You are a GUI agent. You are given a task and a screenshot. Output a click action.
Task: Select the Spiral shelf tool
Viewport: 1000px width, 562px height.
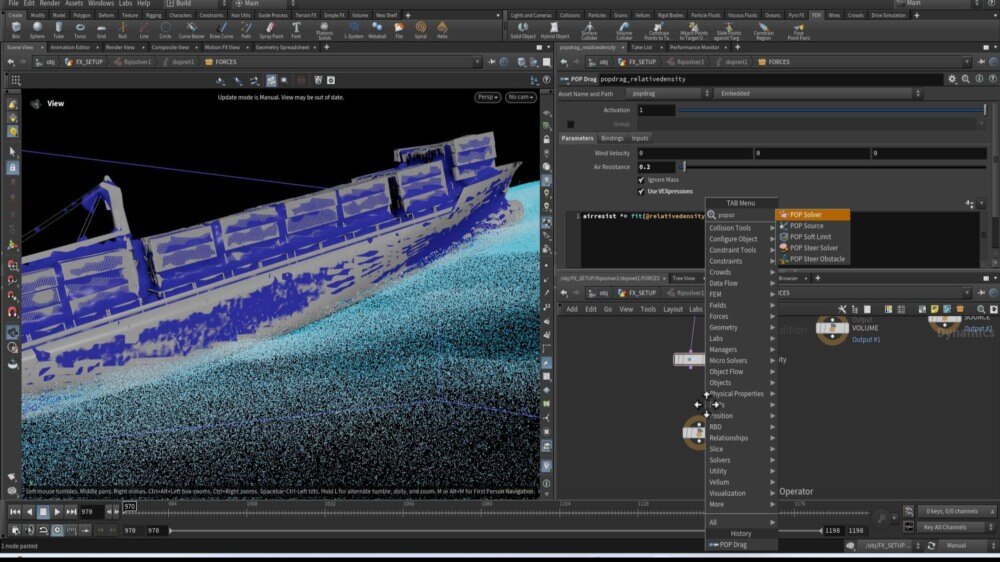[420, 29]
